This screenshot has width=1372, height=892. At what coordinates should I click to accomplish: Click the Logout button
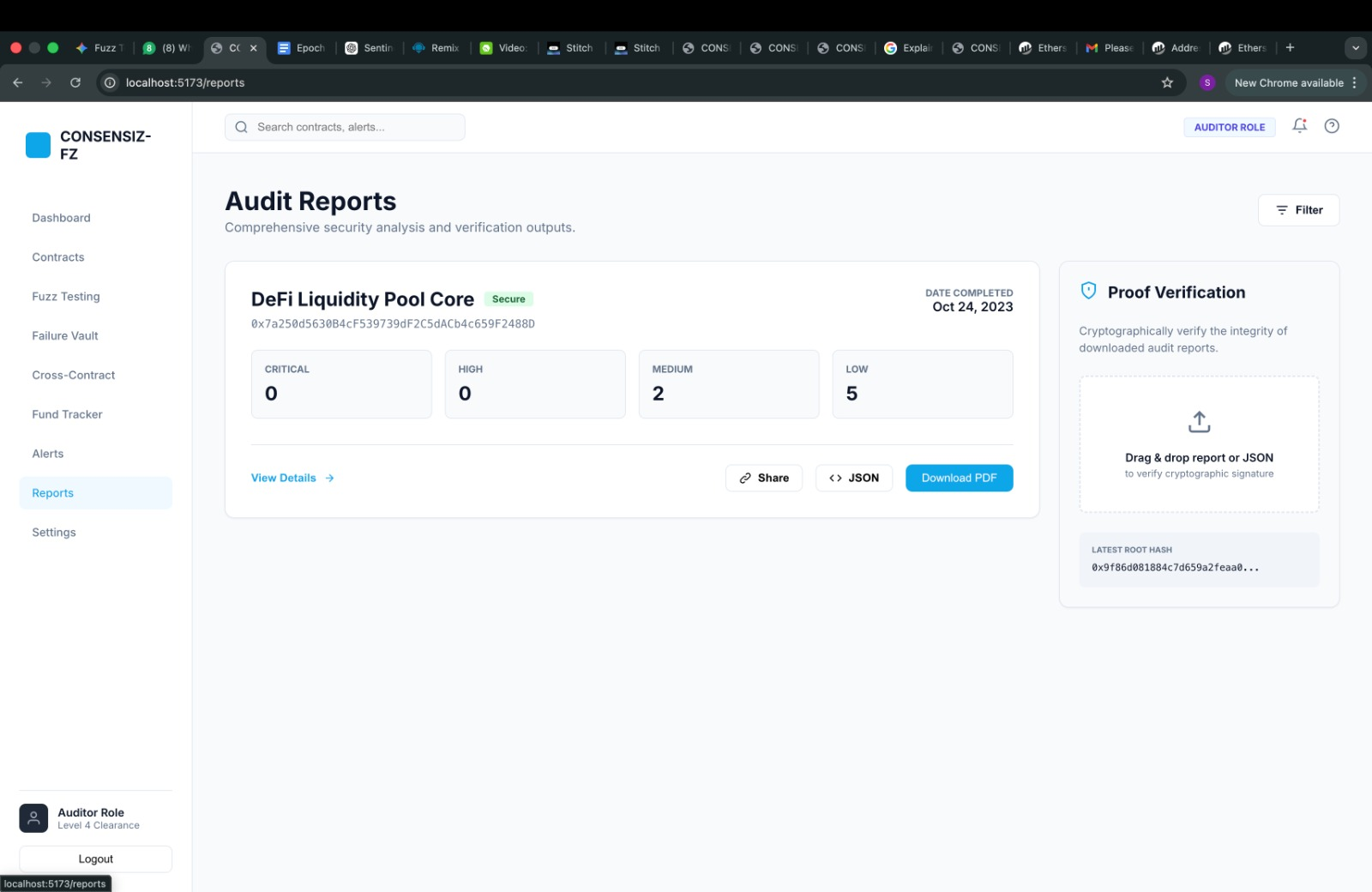(95, 859)
